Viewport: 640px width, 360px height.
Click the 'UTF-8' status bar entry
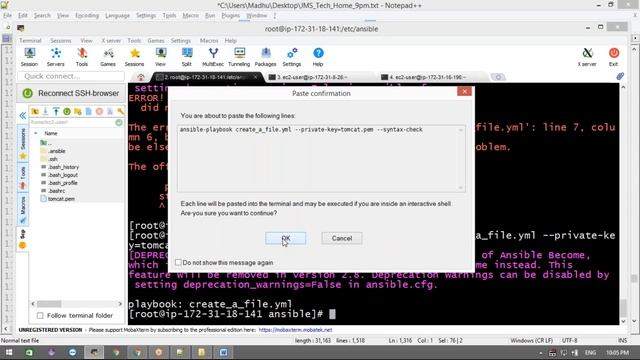tap(569, 340)
